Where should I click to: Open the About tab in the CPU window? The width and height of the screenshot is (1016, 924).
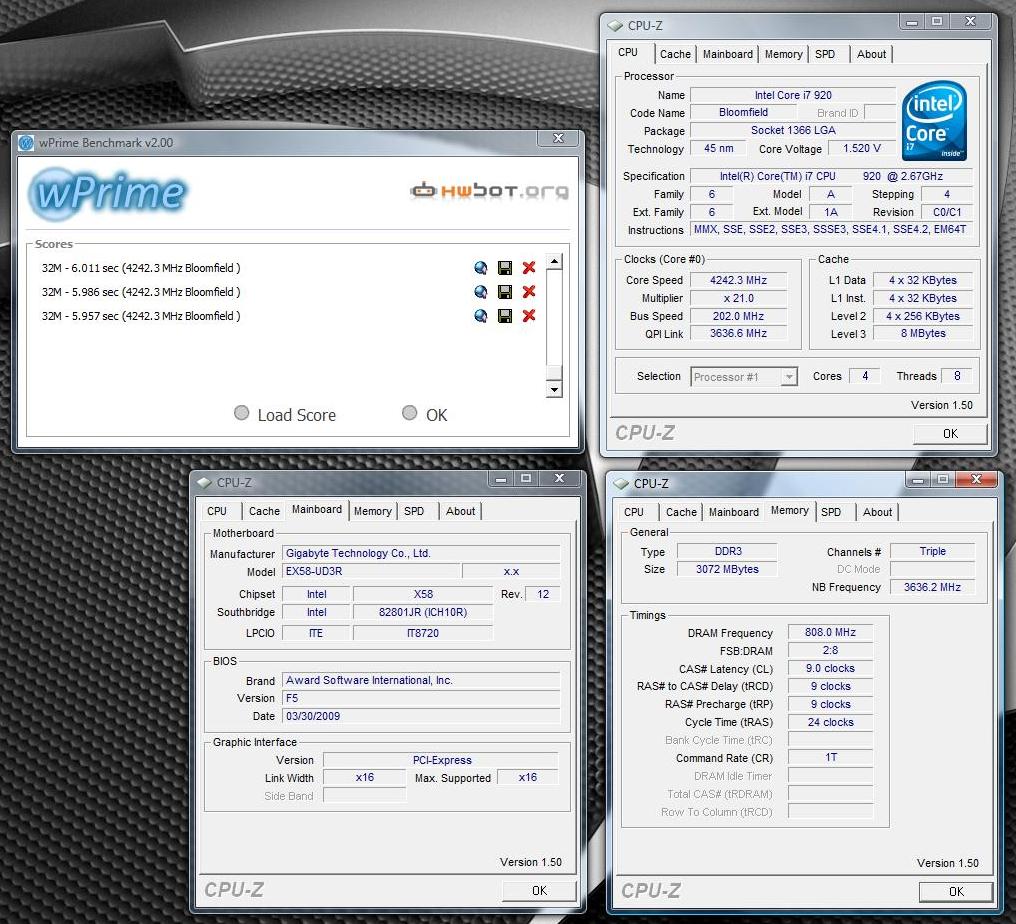click(x=872, y=54)
